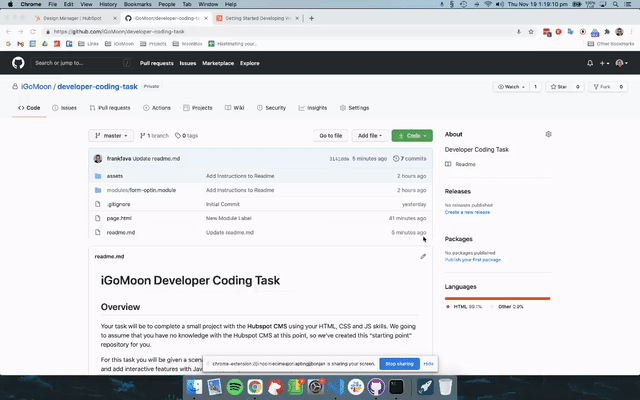Switch to the Security tab
The image size is (640, 400).
[x=271, y=108]
